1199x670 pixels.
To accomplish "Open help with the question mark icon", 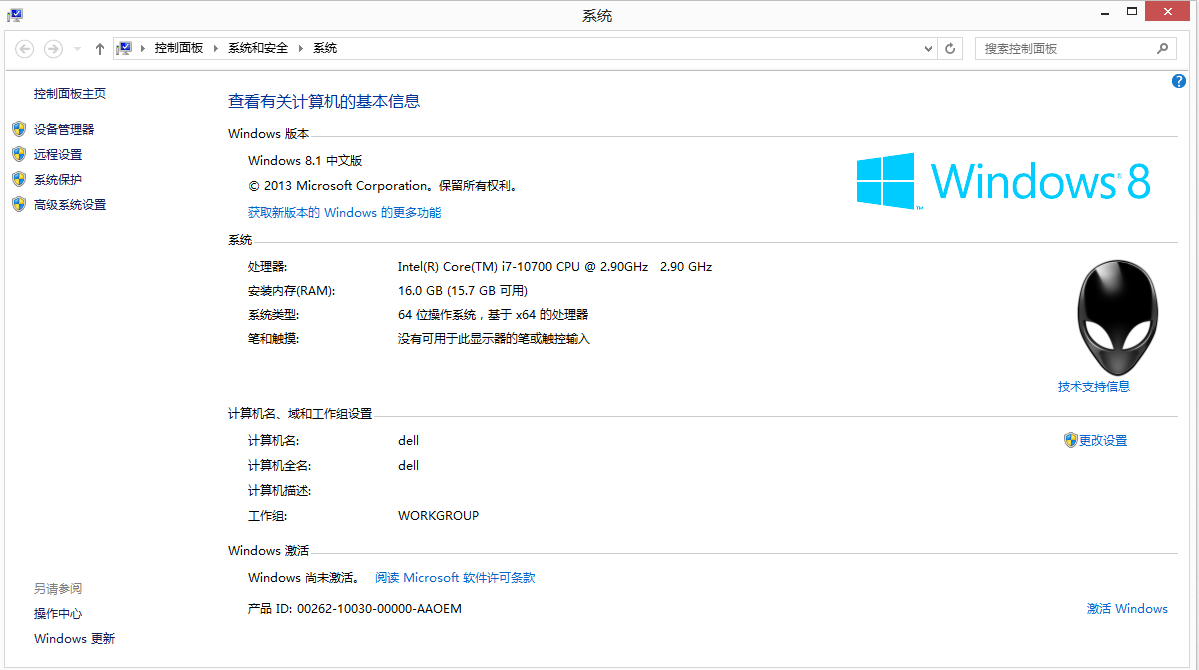I will (x=1178, y=81).
